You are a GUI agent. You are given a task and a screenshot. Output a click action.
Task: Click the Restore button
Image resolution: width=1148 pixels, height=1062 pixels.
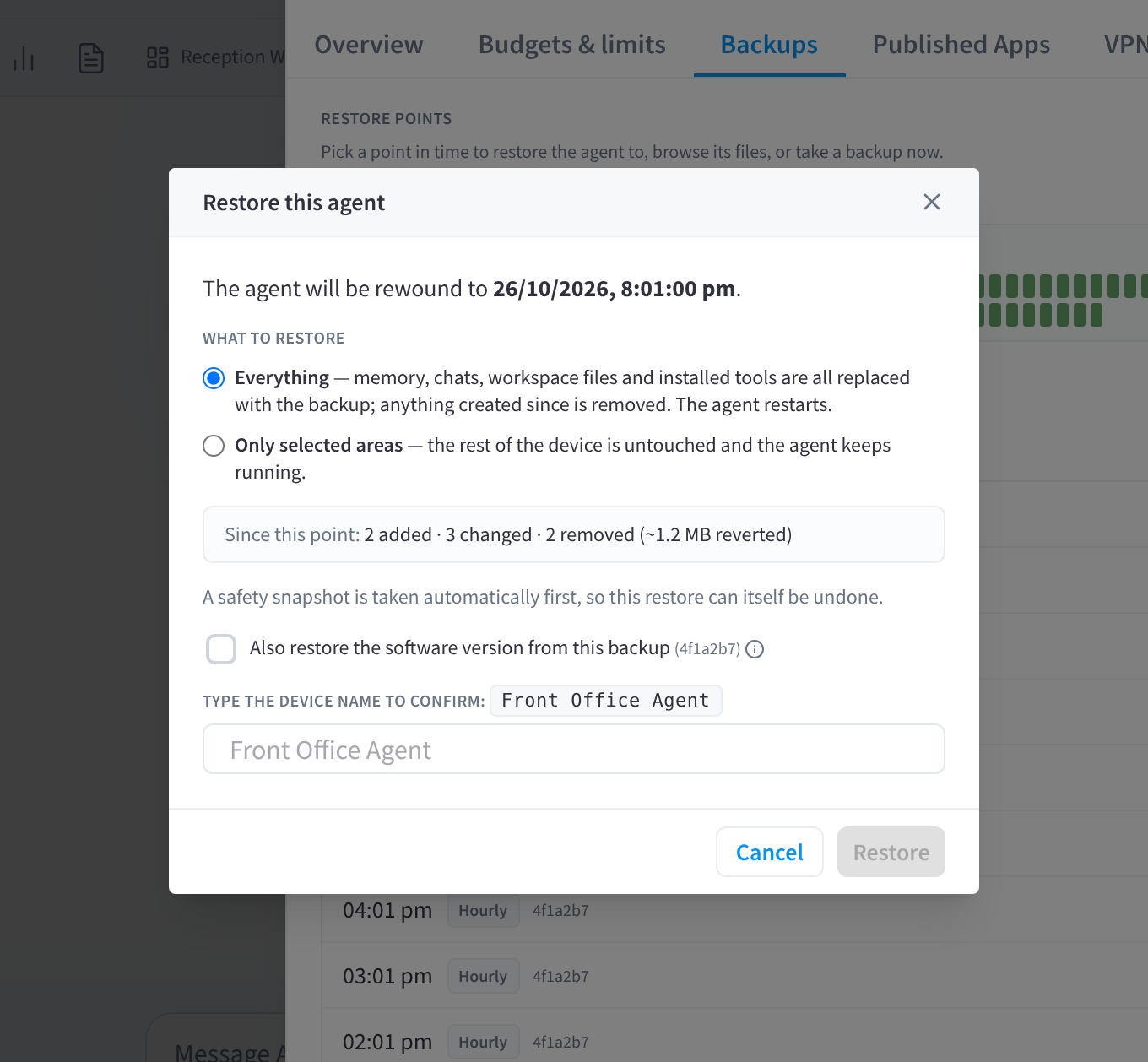point(891,852)
